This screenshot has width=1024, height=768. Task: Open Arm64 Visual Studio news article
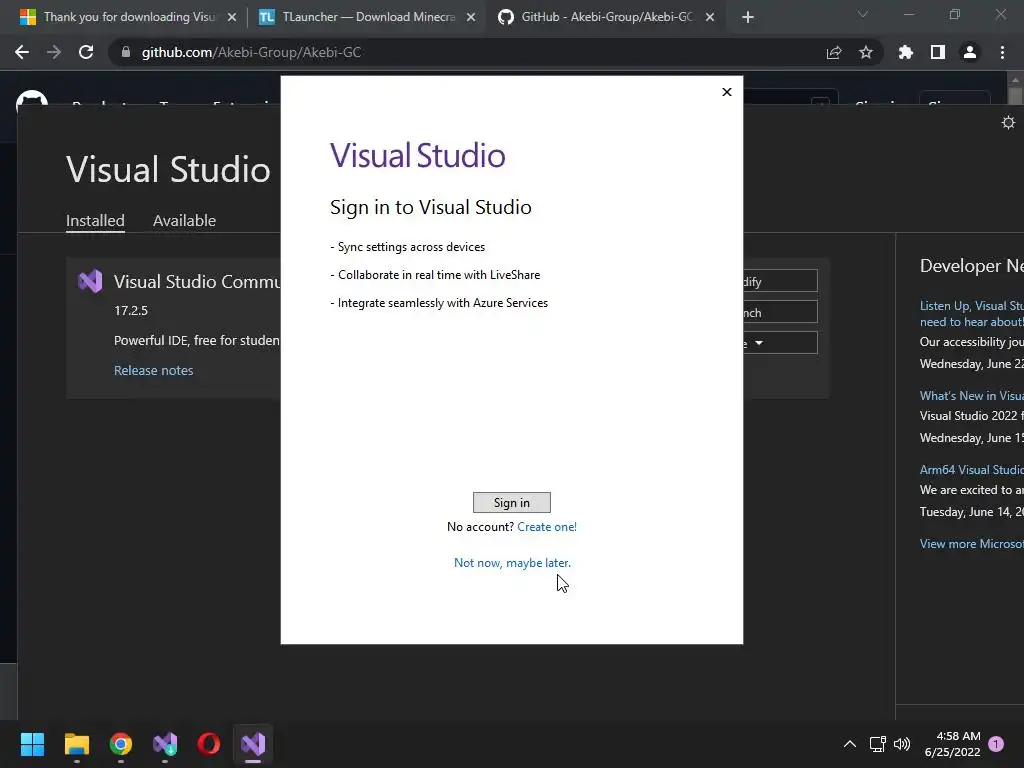click(x=971, y=470)
